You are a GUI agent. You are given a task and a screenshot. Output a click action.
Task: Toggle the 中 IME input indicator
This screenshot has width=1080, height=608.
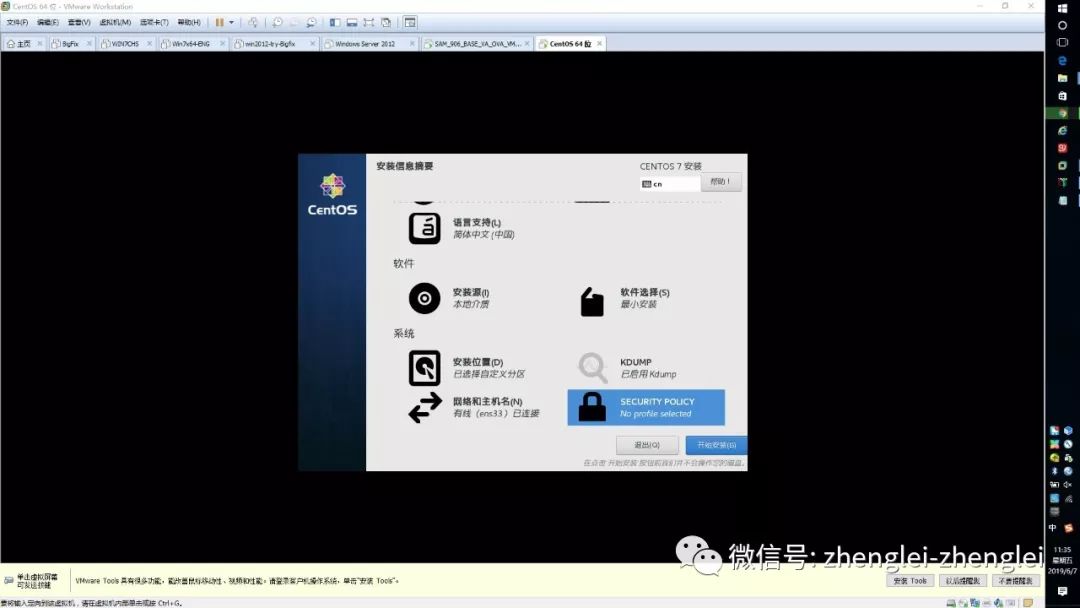pos(1052,527)
